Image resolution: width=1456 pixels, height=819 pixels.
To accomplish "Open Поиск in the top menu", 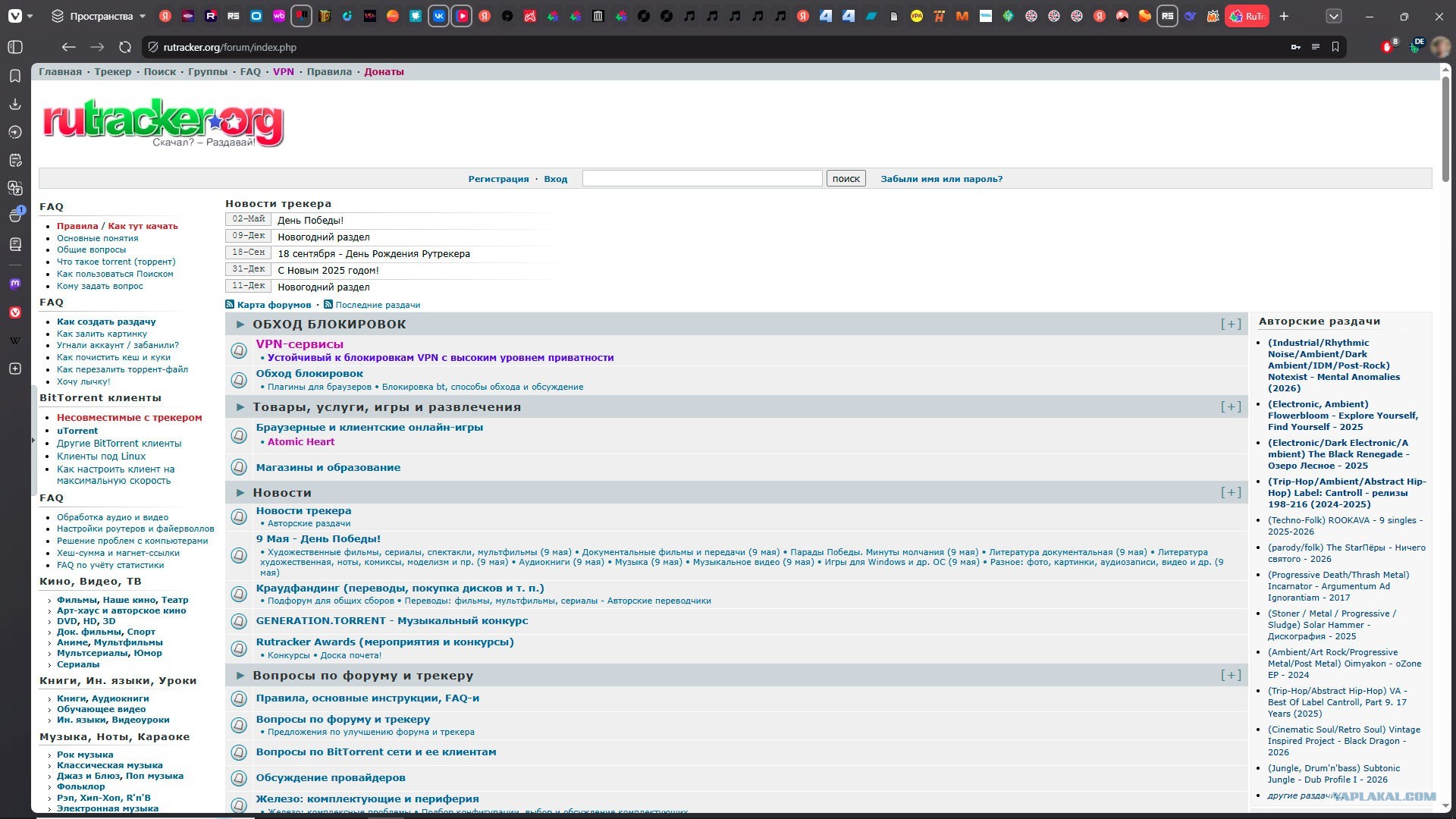I will [160, 72].
